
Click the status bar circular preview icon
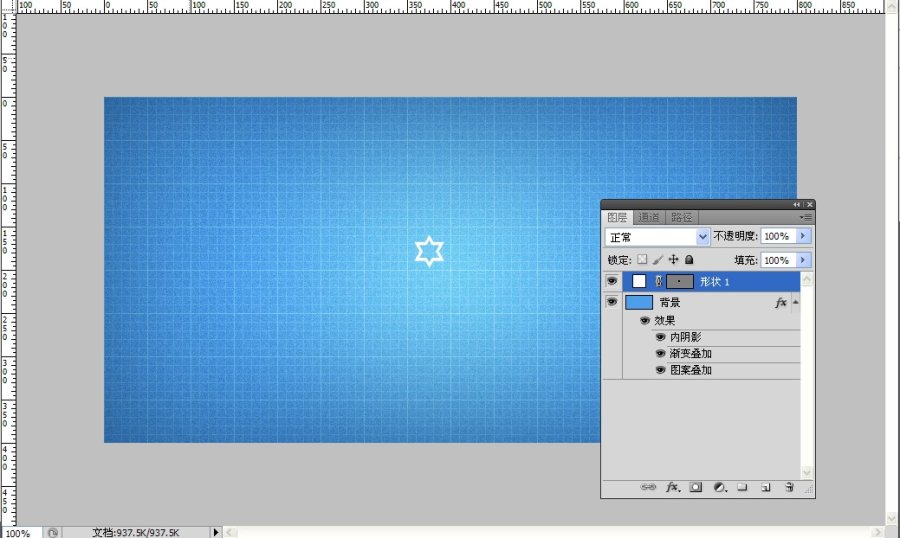(x=52, y=533)
